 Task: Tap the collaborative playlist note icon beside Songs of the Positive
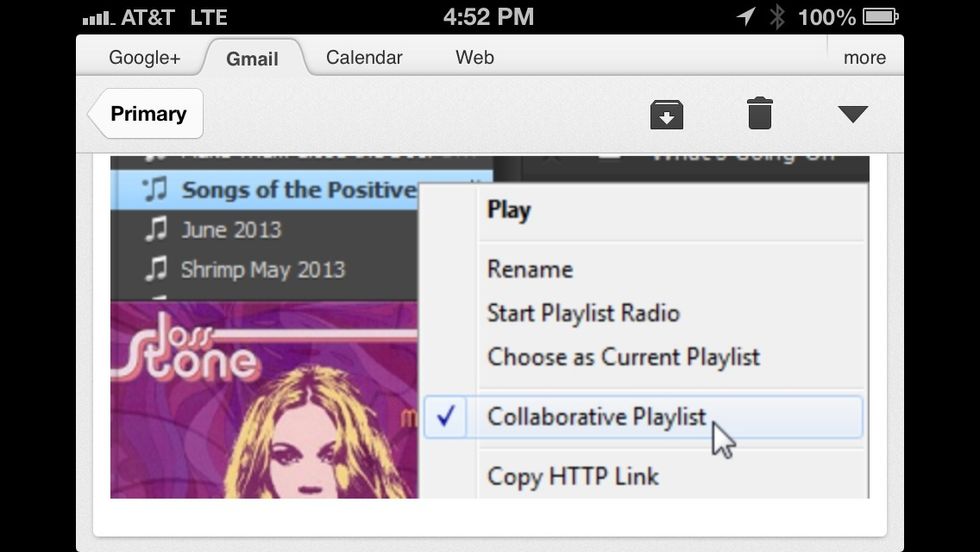[155, 189]
